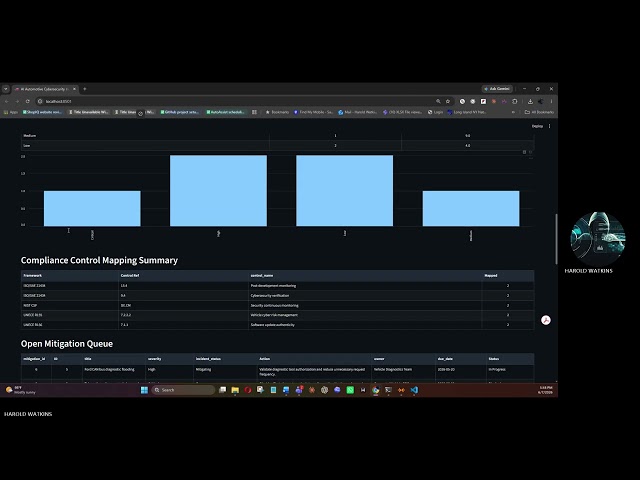The width and height of the screenshot is (640, 480).
Task: Click the High bar in the chart
Action: tap(218, 190)
